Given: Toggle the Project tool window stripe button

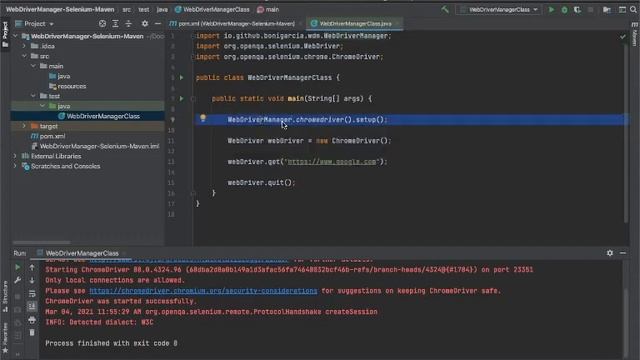Looking at the screenshot, I should click(5, 34).
